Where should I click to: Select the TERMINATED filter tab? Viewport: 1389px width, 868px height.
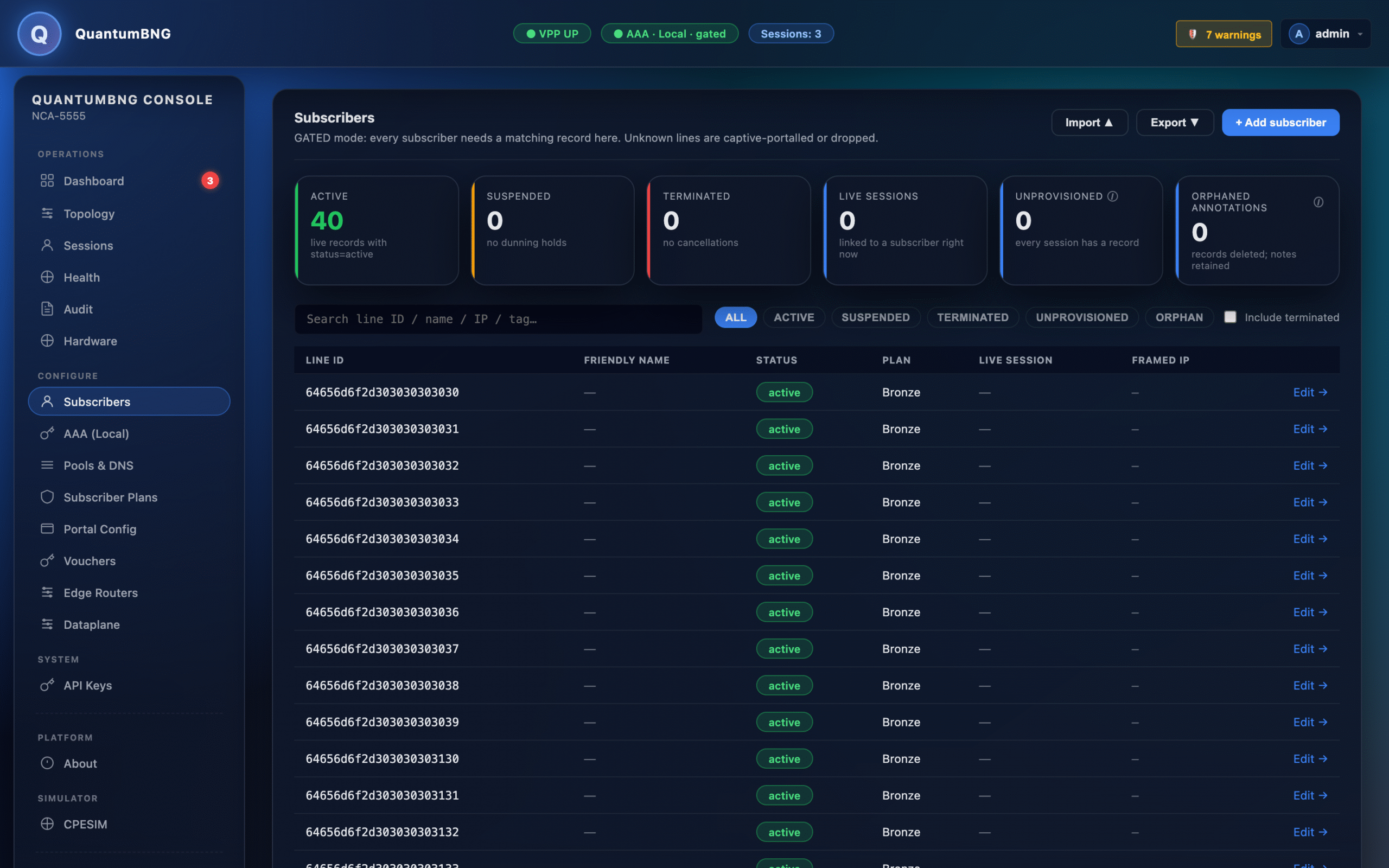(x=972, y=317)
